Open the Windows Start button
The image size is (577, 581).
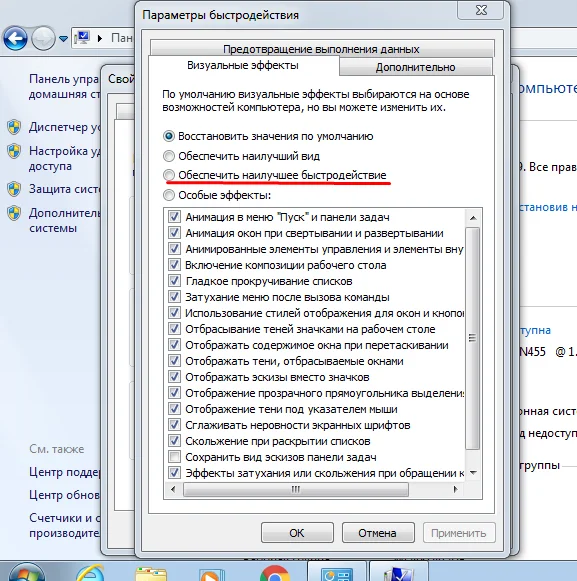(26, 572)
